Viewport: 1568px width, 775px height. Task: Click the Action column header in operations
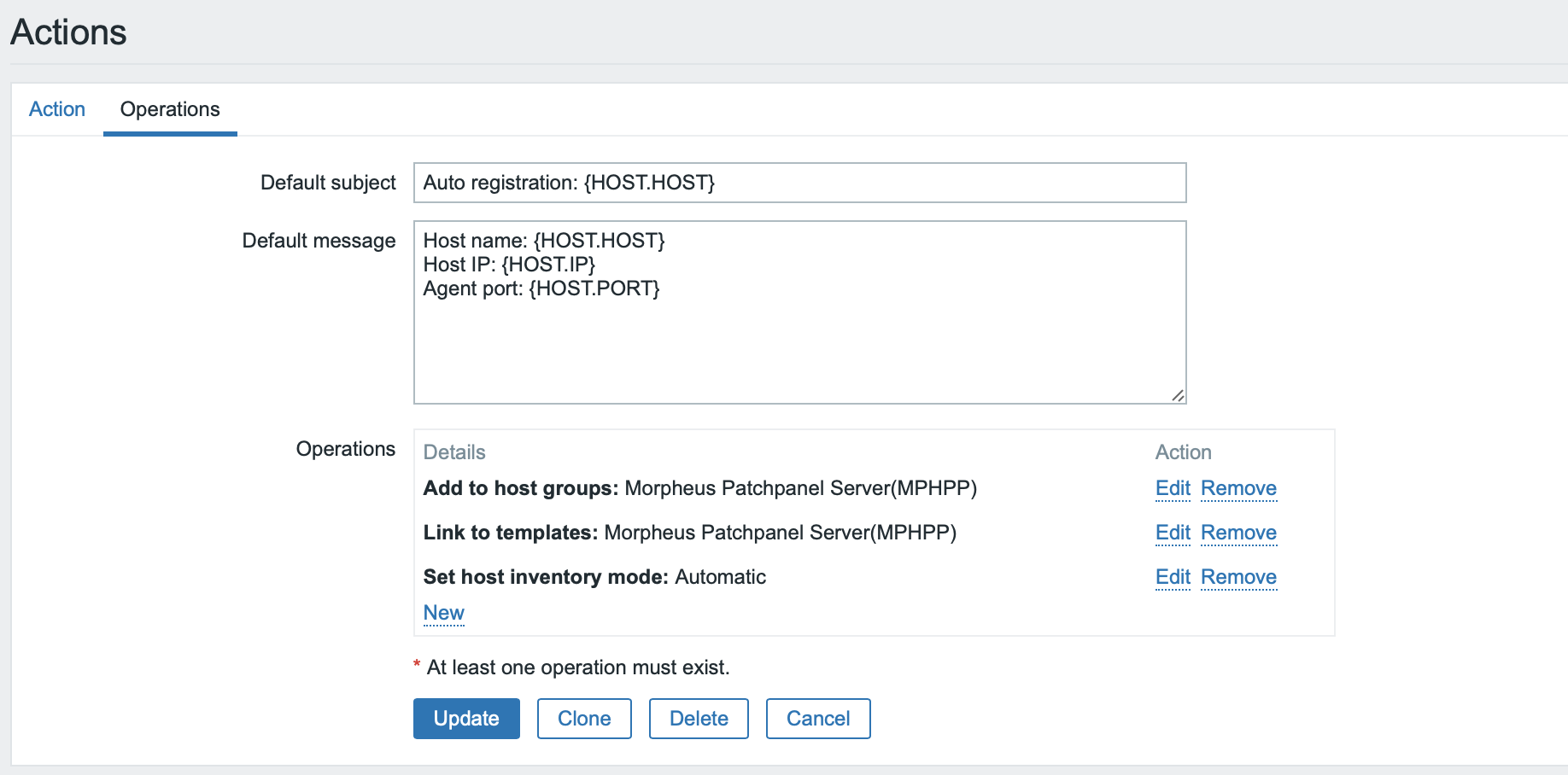coord(1183,452)
